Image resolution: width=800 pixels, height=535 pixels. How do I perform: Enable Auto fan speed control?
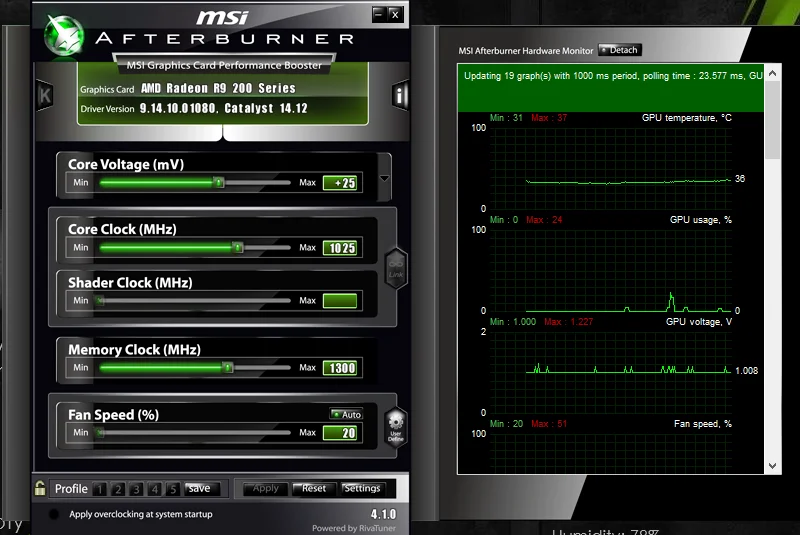[x=346, y=415]
